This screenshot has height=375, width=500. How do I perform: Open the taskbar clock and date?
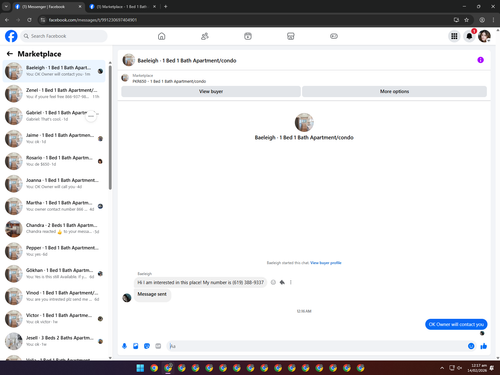point(476,368)
